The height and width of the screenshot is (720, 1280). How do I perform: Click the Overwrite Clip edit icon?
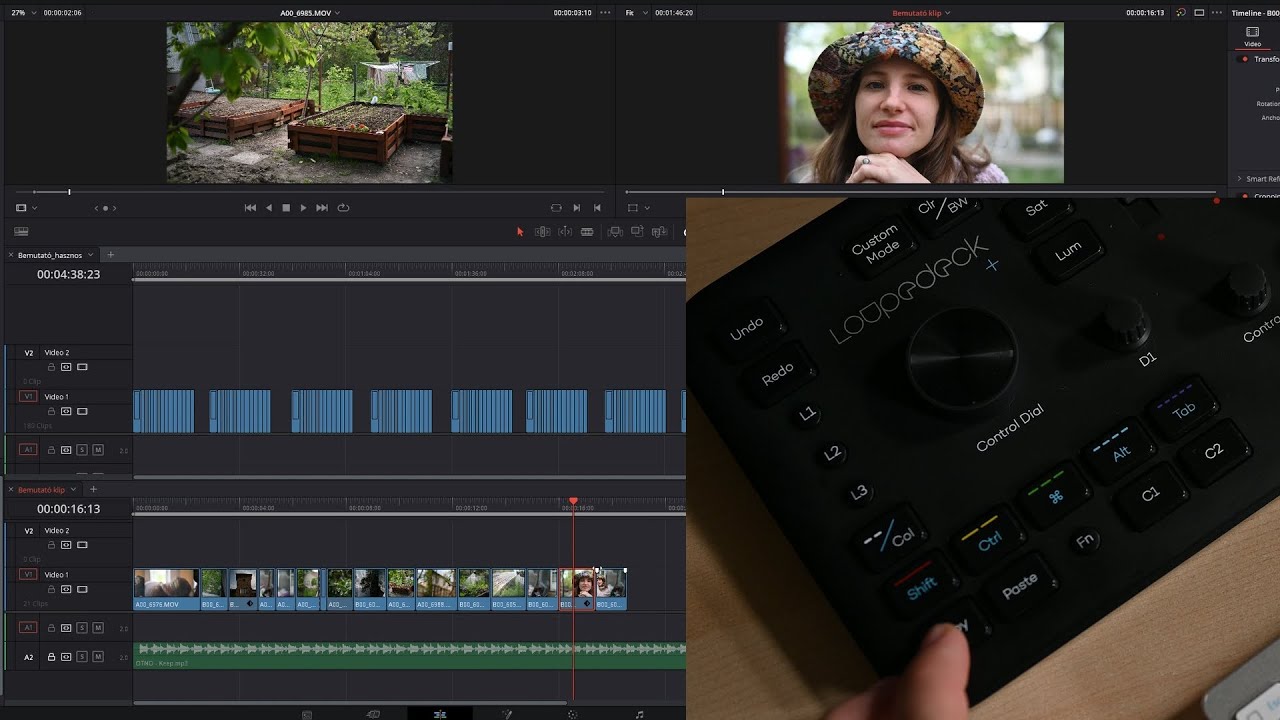coord(637,232)
